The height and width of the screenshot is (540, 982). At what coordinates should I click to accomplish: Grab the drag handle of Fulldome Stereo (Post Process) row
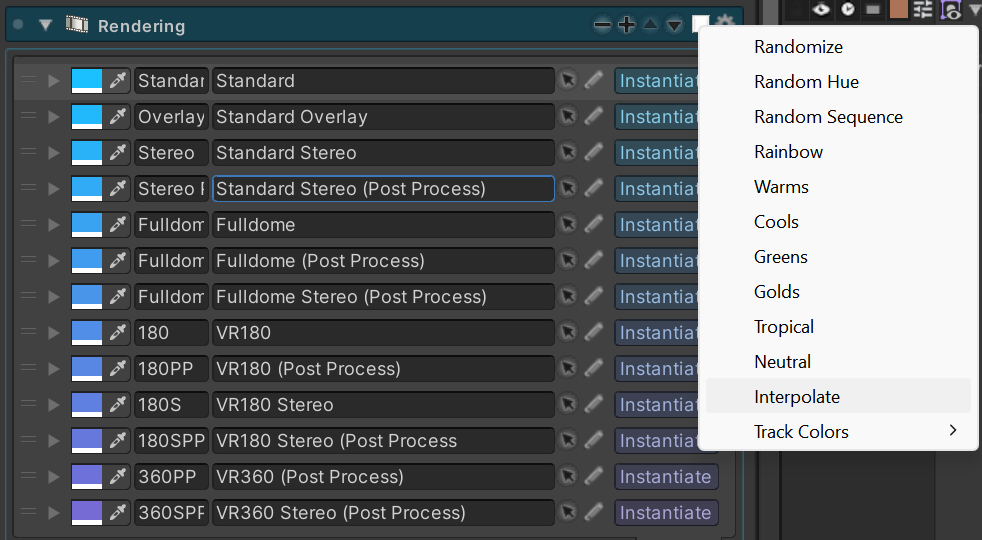point(28,297)
